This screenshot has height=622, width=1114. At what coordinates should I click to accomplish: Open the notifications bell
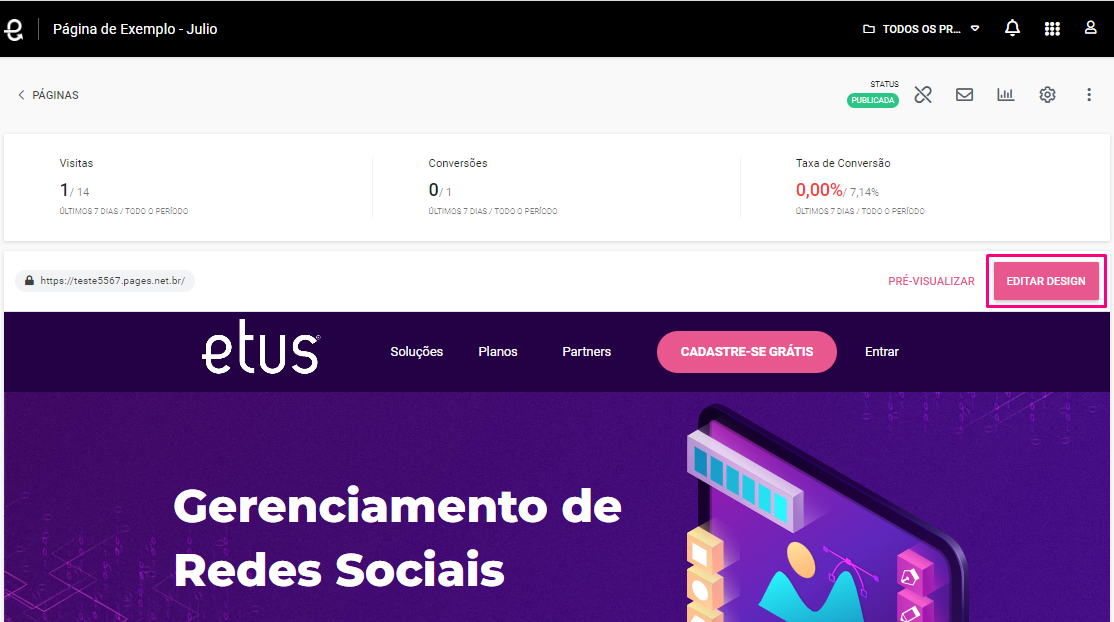1012,28
